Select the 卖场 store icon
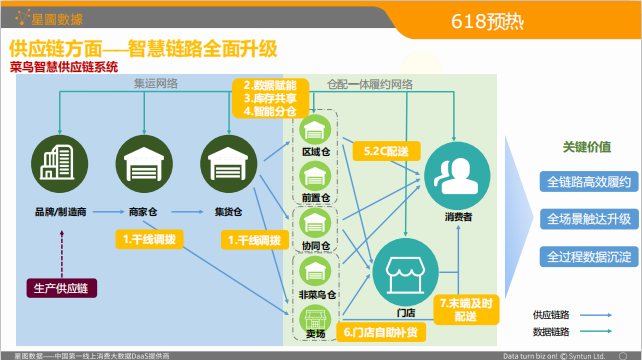The height and width of the screenshot is (360, 642). 315,318
